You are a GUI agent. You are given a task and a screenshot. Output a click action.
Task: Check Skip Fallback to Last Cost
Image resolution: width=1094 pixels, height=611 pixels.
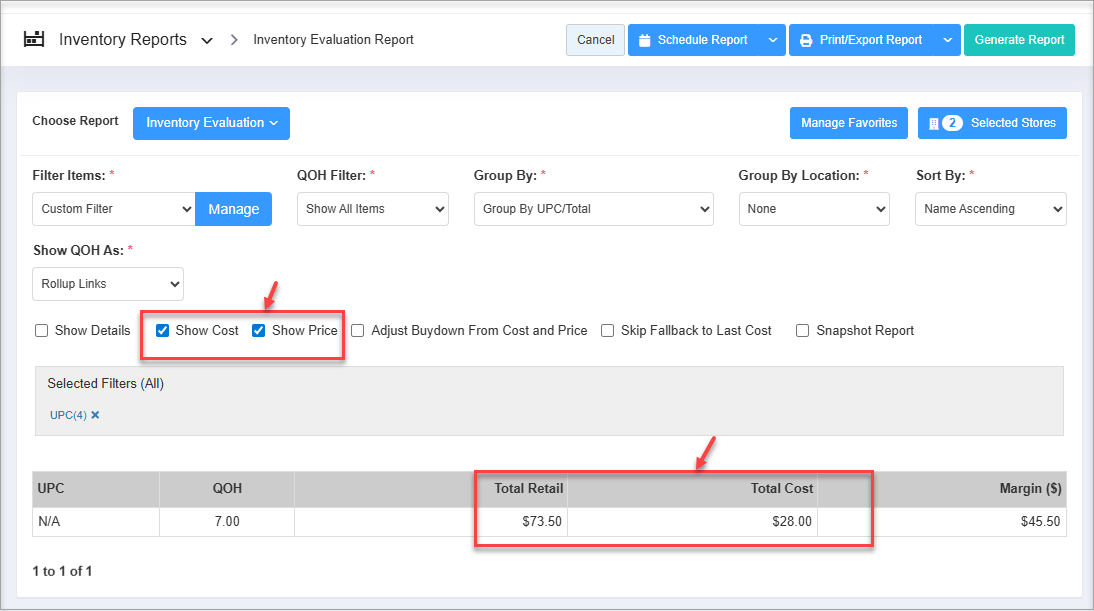(608, 331)
